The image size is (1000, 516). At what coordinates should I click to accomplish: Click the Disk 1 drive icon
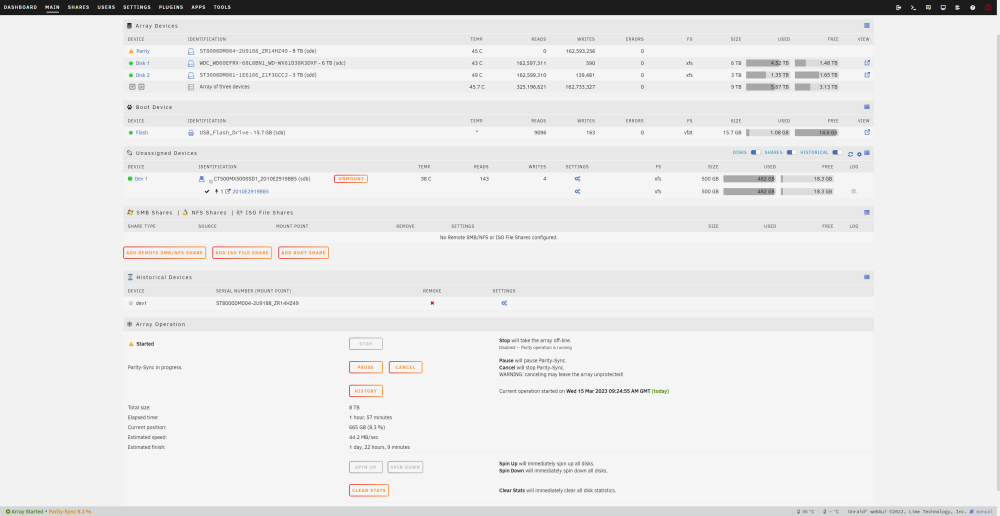(190, 63)
